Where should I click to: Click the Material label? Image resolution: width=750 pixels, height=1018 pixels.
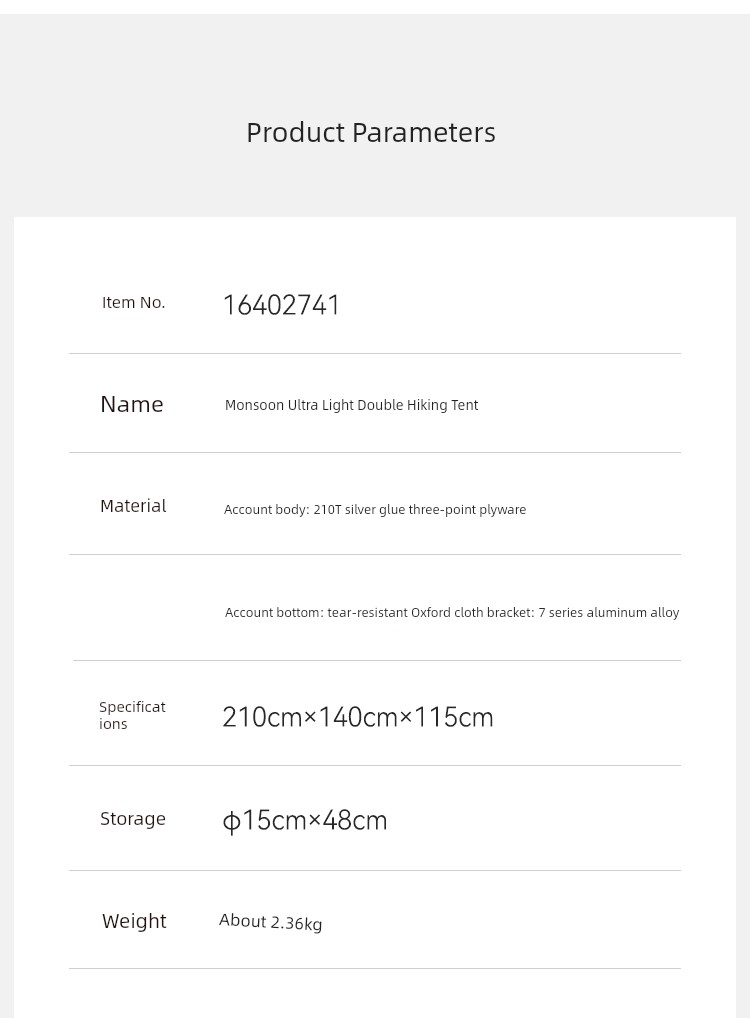(133, 506)
